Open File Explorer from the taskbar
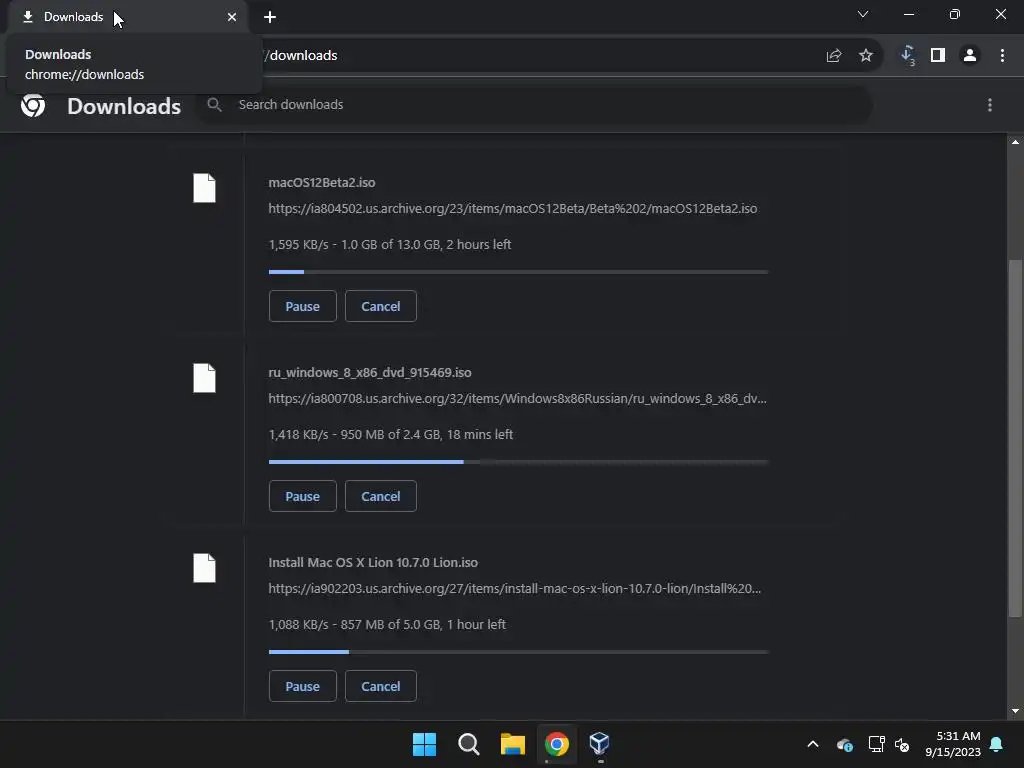This screenshot has width=1024, height=768. [513, 744]
